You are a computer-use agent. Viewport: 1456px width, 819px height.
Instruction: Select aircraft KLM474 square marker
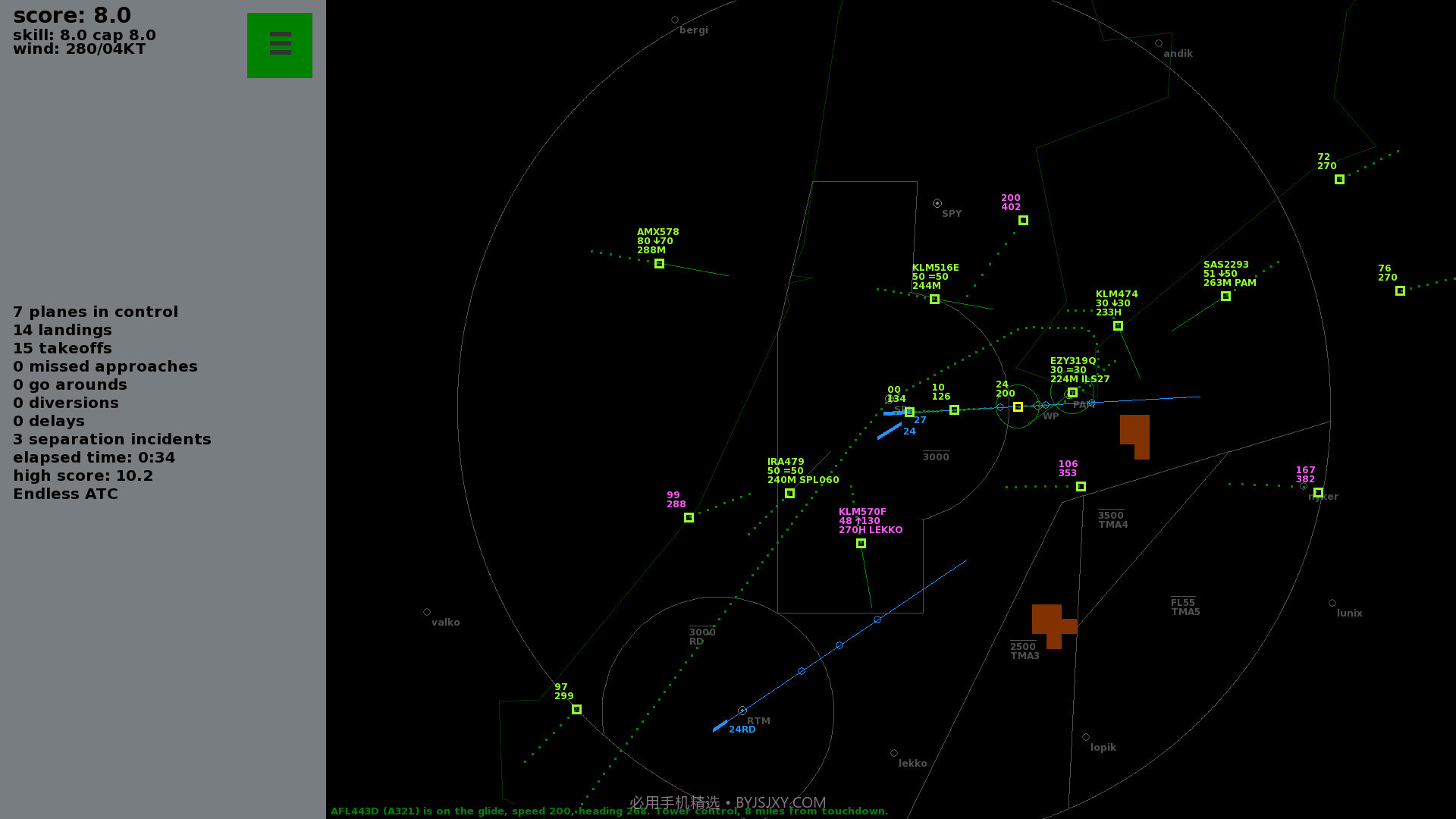pos(1118,326)
